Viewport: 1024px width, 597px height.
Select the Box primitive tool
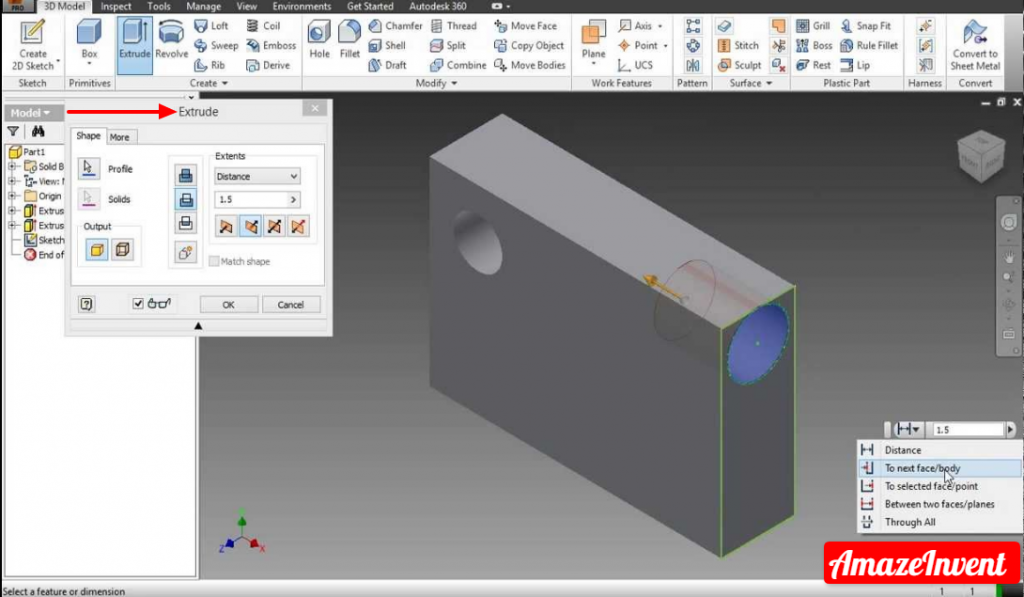click(x=89, y=44)
